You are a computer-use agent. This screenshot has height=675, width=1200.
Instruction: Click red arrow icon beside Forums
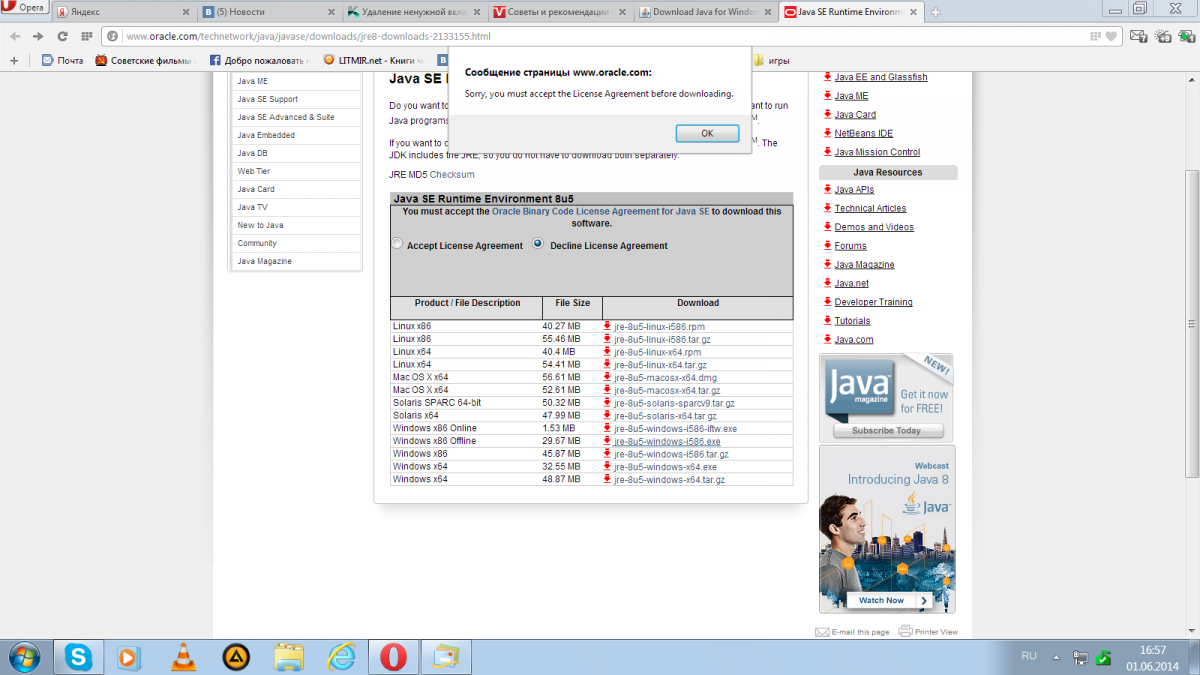pyautogui.click(x=828, y=245)
